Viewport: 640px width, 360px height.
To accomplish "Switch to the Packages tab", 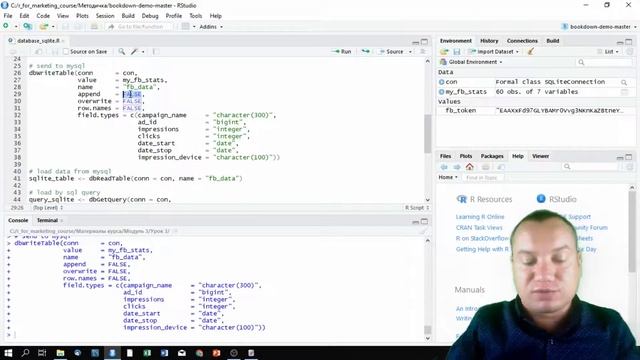I will click(492, 156).
